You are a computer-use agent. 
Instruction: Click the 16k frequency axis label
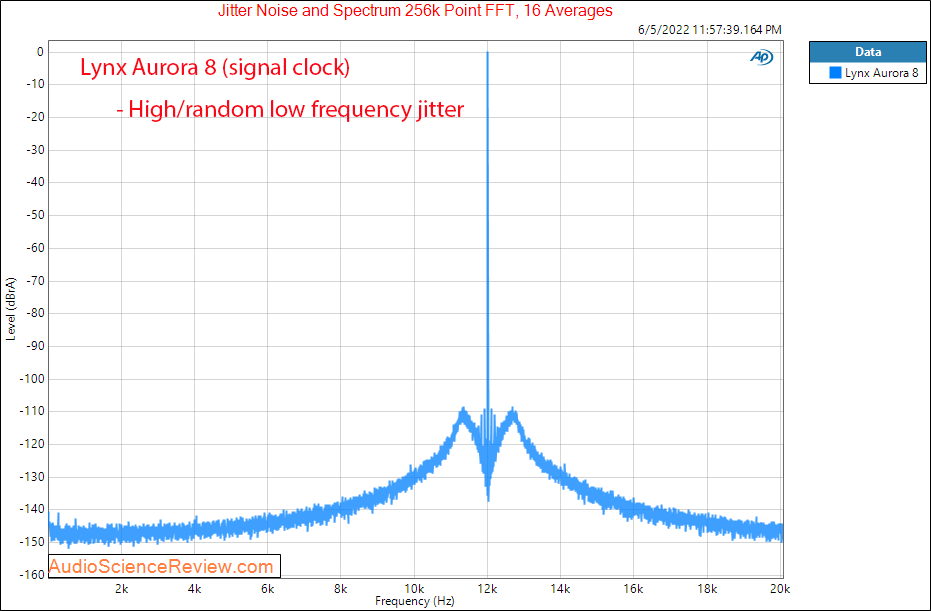tap(633, 588)
